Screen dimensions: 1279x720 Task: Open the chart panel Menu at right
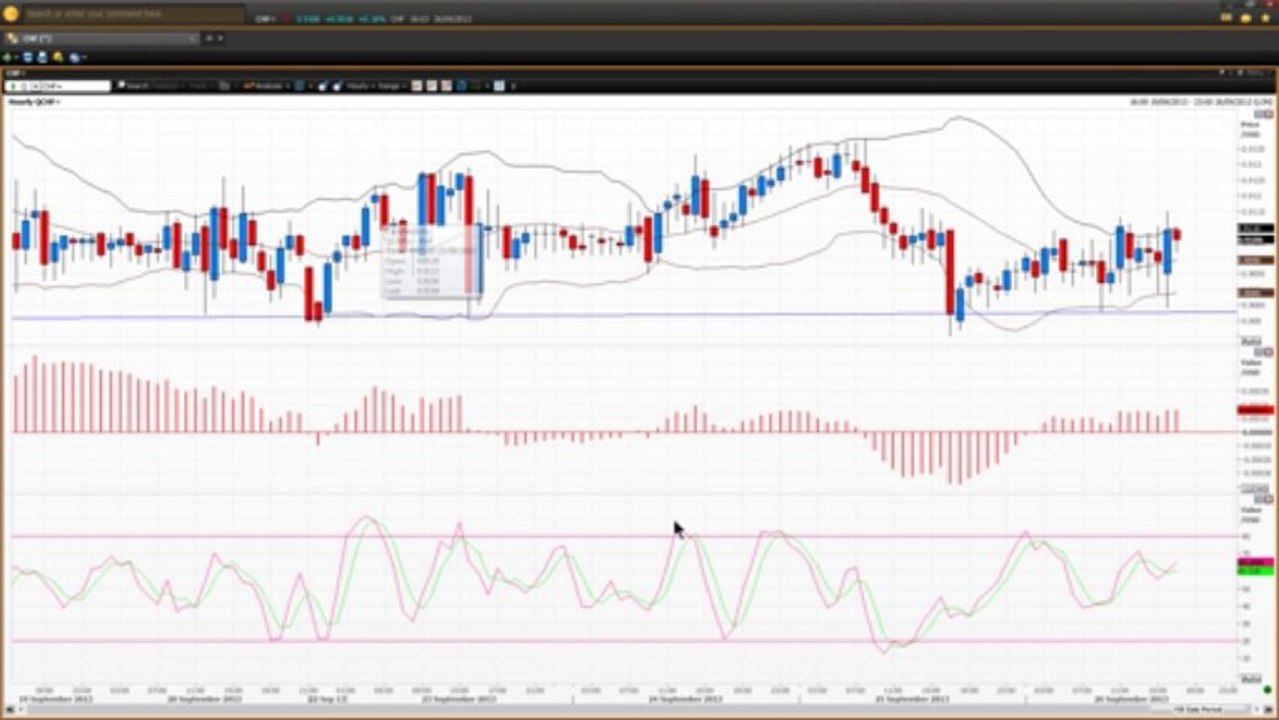(x=1254, y=73)
